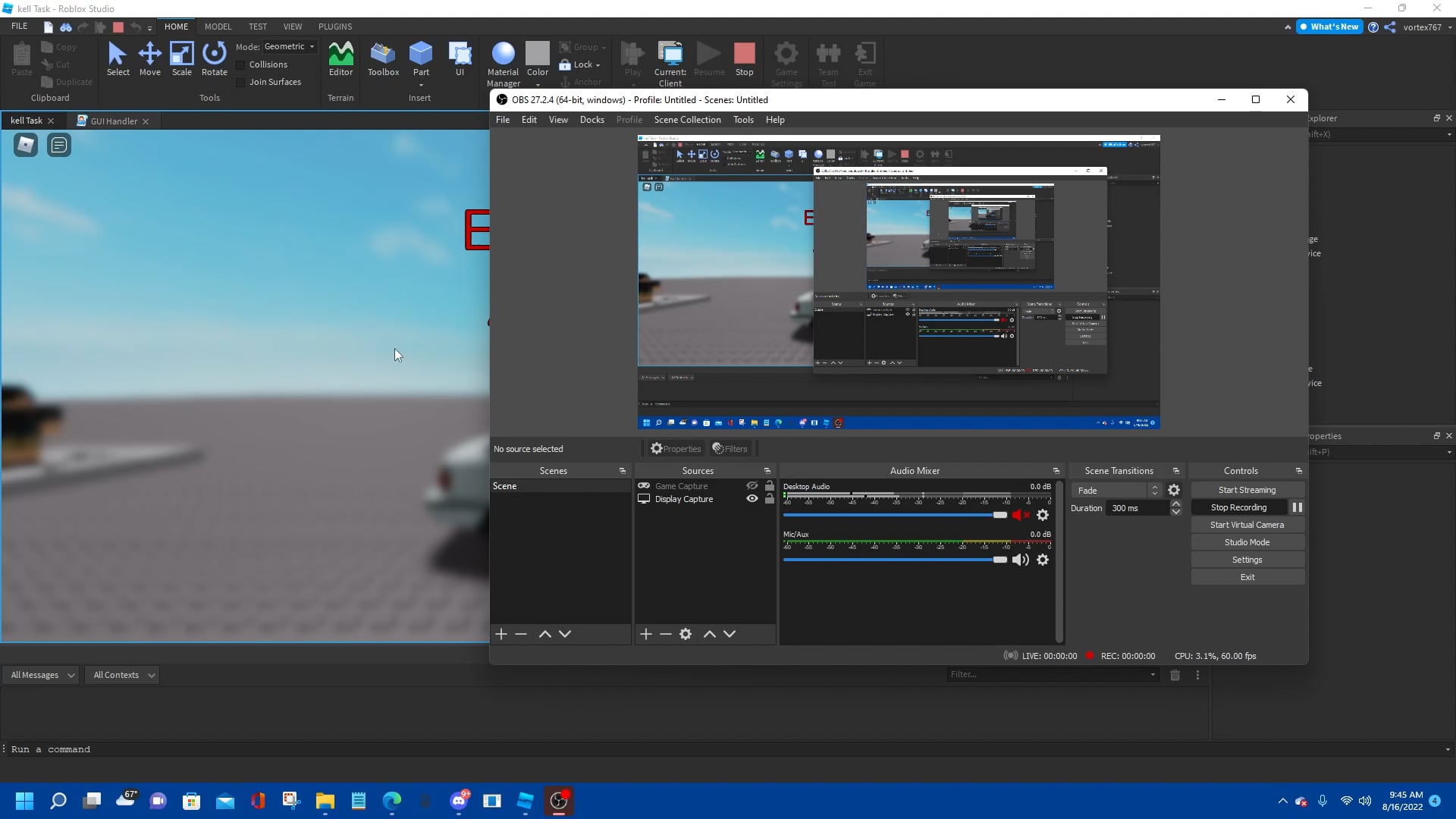Choose the Scale tool in Roblox Studio

(x=181, y=59)
